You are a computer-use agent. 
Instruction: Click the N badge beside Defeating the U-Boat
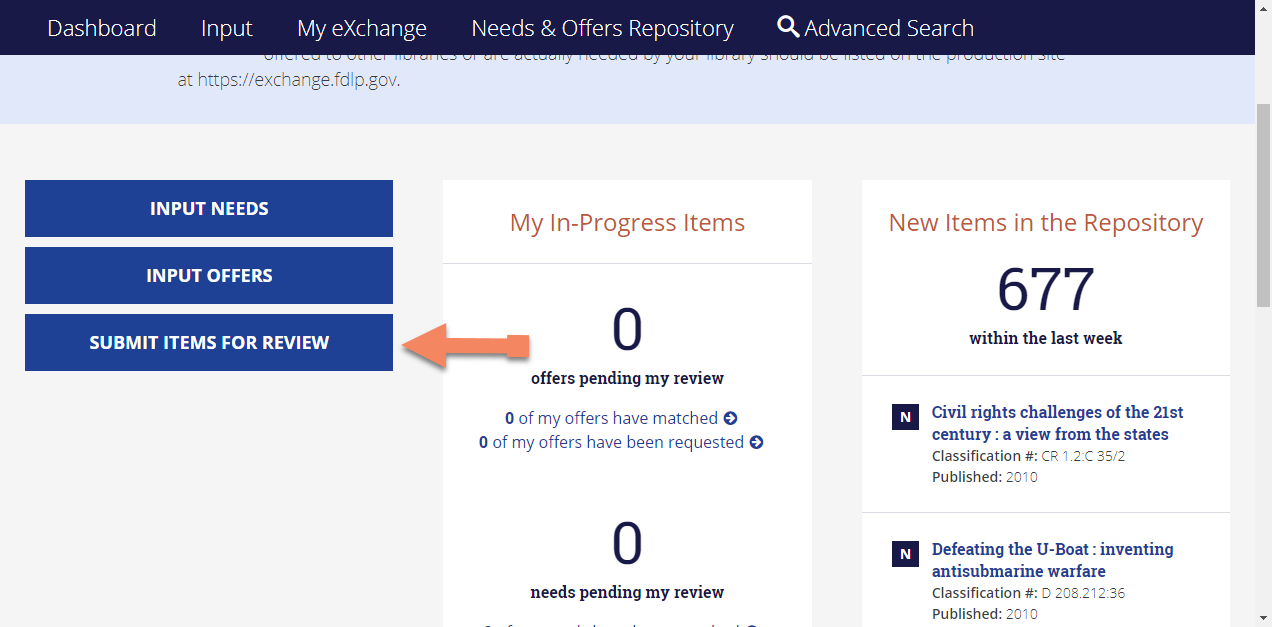(905, 554)
